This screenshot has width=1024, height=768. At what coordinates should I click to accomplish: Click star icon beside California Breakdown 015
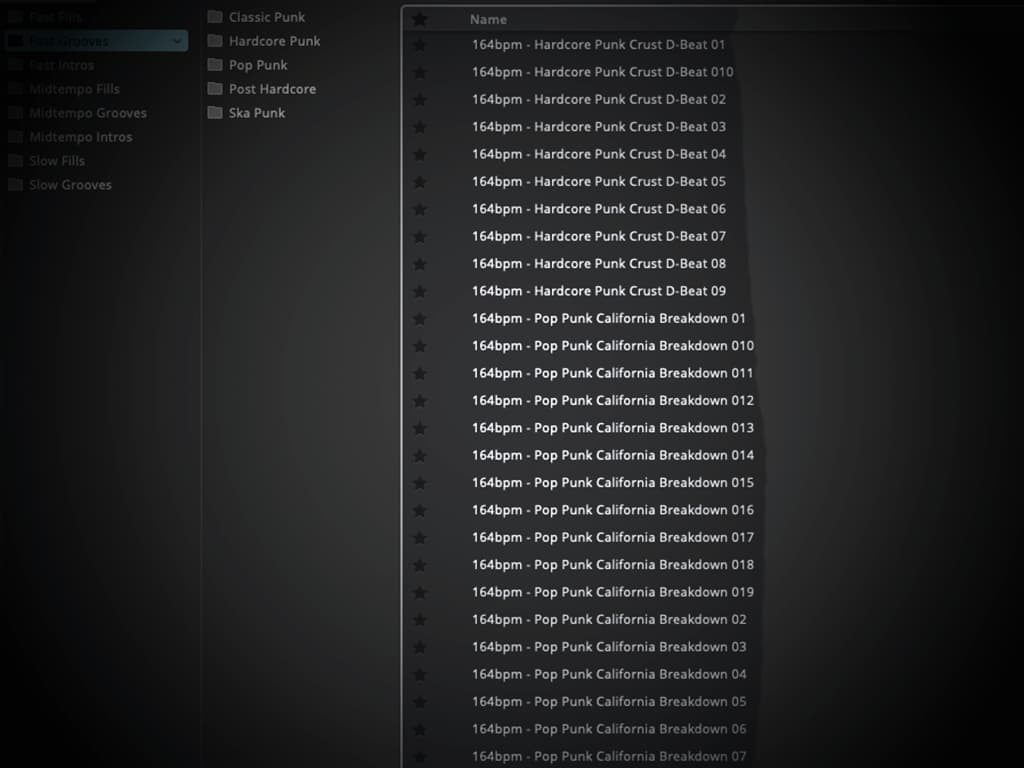coord(420,483)
